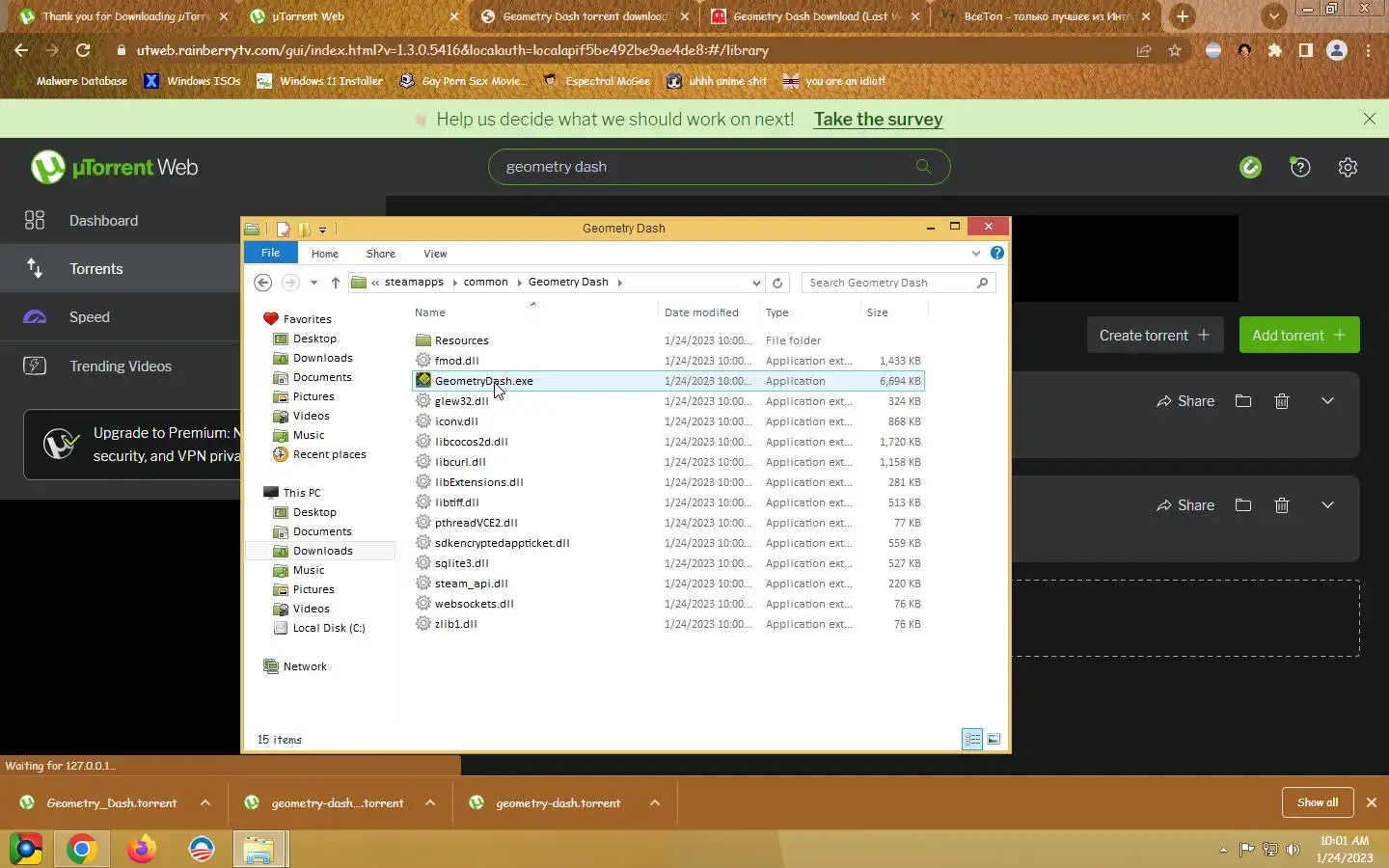This screenshot has width=1389, height=868.
Task: Expand the Explorer ribbon chevron
Action: click(x=976, y=254)
